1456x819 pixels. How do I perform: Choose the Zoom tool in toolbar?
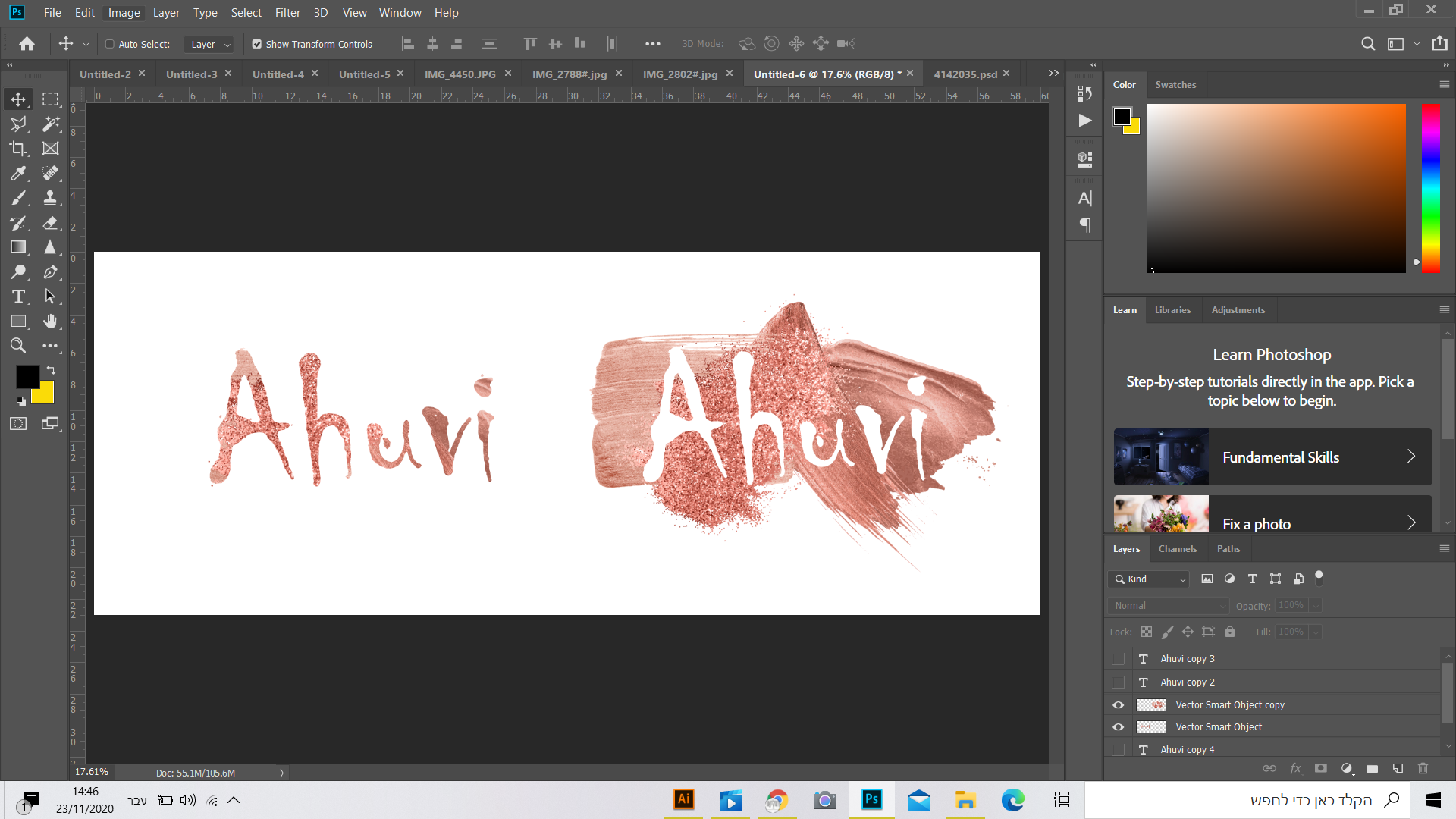pyautogui.click(x=18, y=346)
